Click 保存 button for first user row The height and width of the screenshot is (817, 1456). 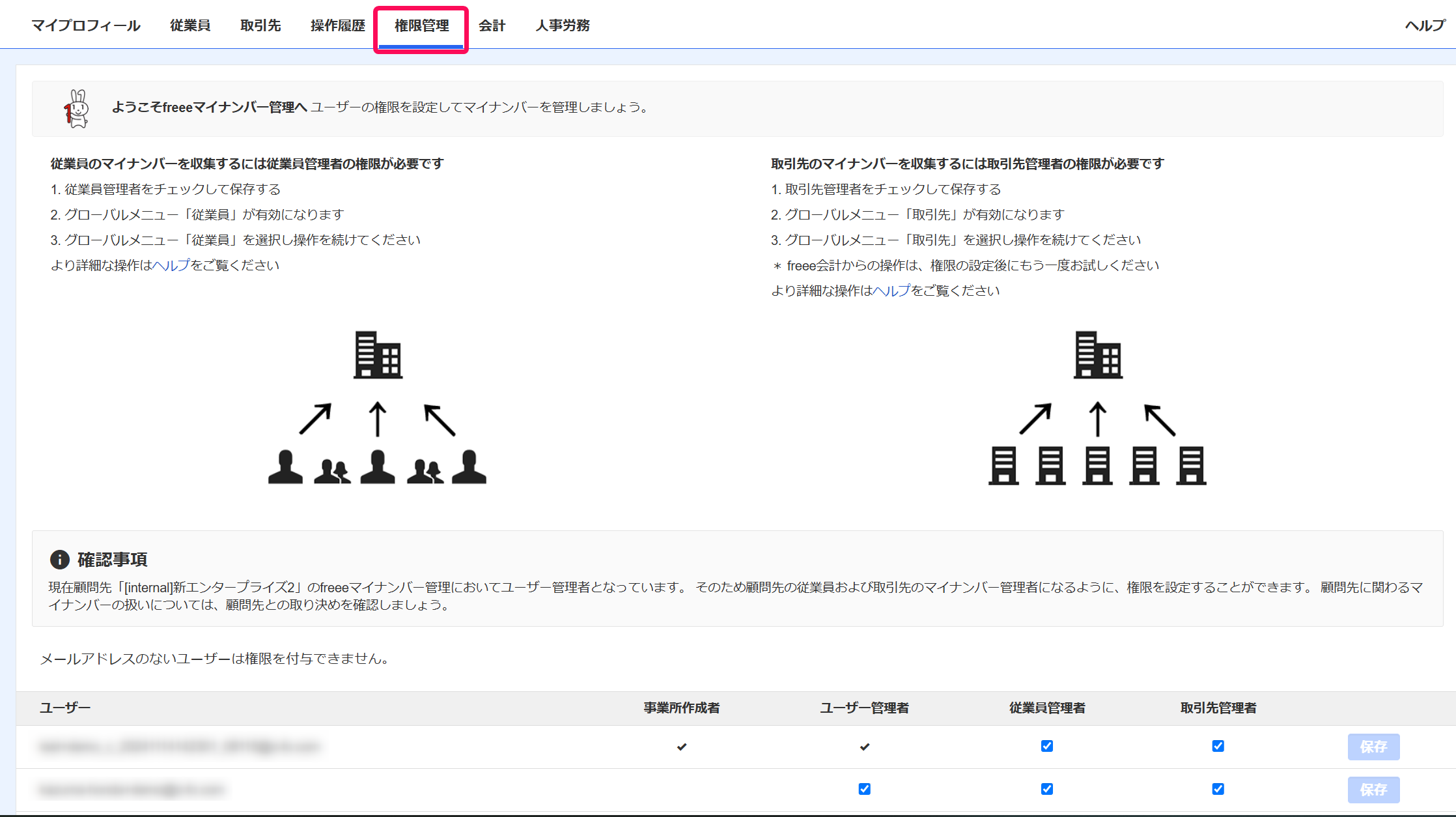(1373, 747)
